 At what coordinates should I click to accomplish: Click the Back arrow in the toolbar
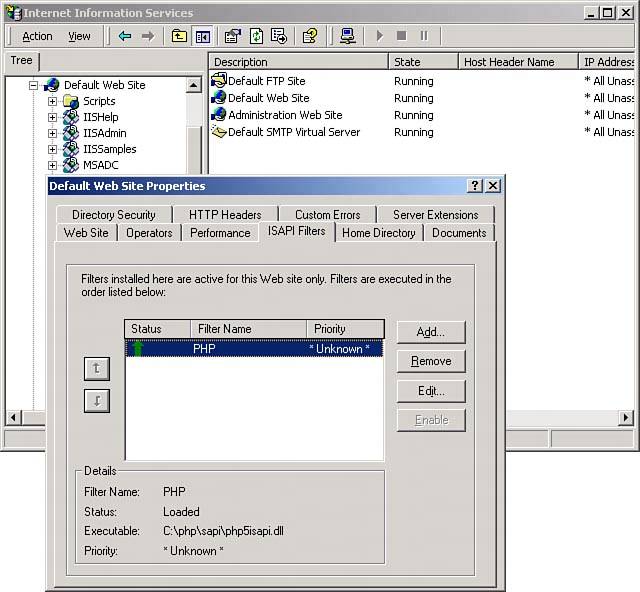coord(125,36)
